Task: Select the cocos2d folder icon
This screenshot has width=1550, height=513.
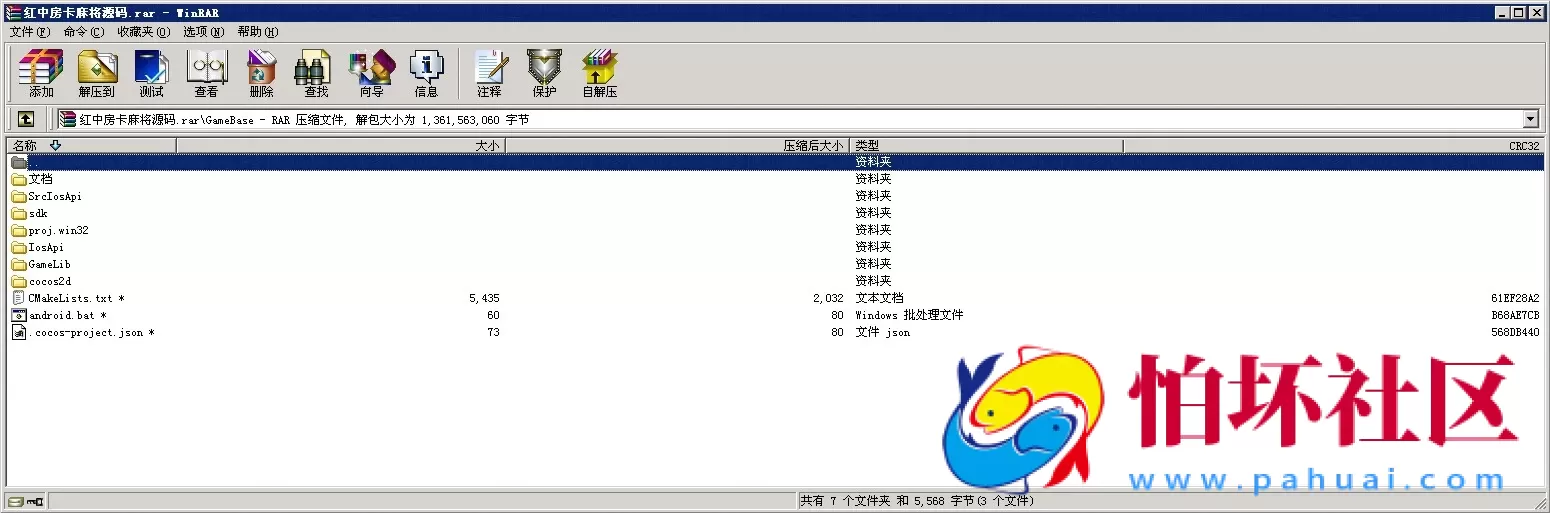Action: pos(19,281)
